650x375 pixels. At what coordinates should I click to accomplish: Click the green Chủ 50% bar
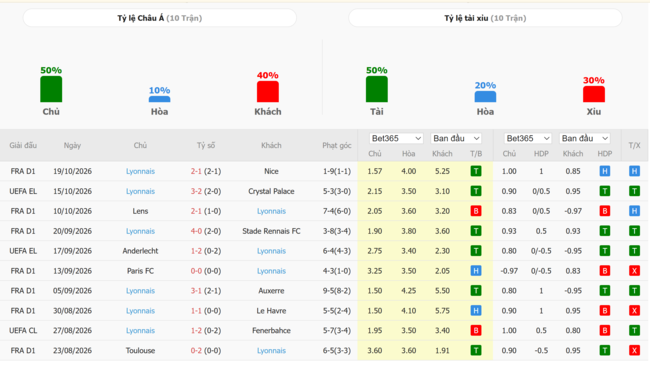pyautogui.click(x=51, y=89)
